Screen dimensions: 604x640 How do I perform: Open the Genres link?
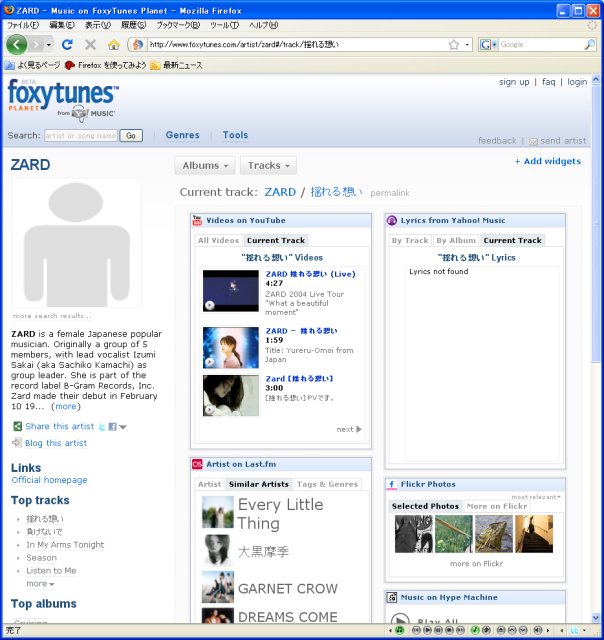[x=182, y=135]
